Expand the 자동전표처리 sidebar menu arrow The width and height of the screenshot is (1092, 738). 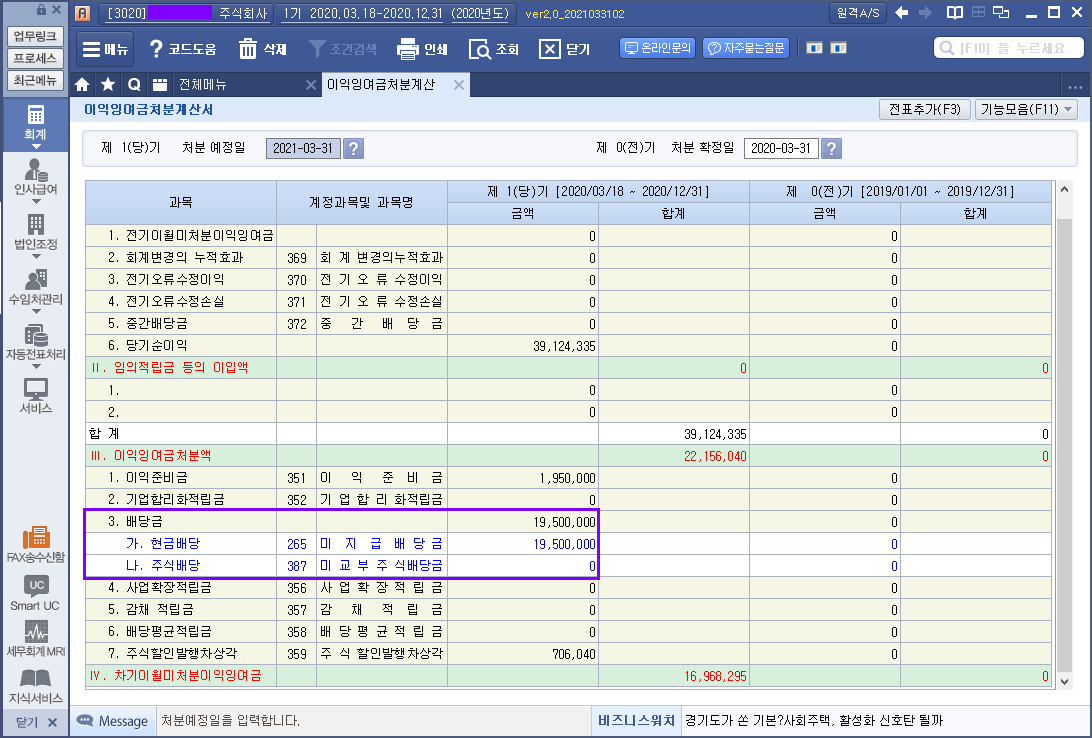point(35,368)
